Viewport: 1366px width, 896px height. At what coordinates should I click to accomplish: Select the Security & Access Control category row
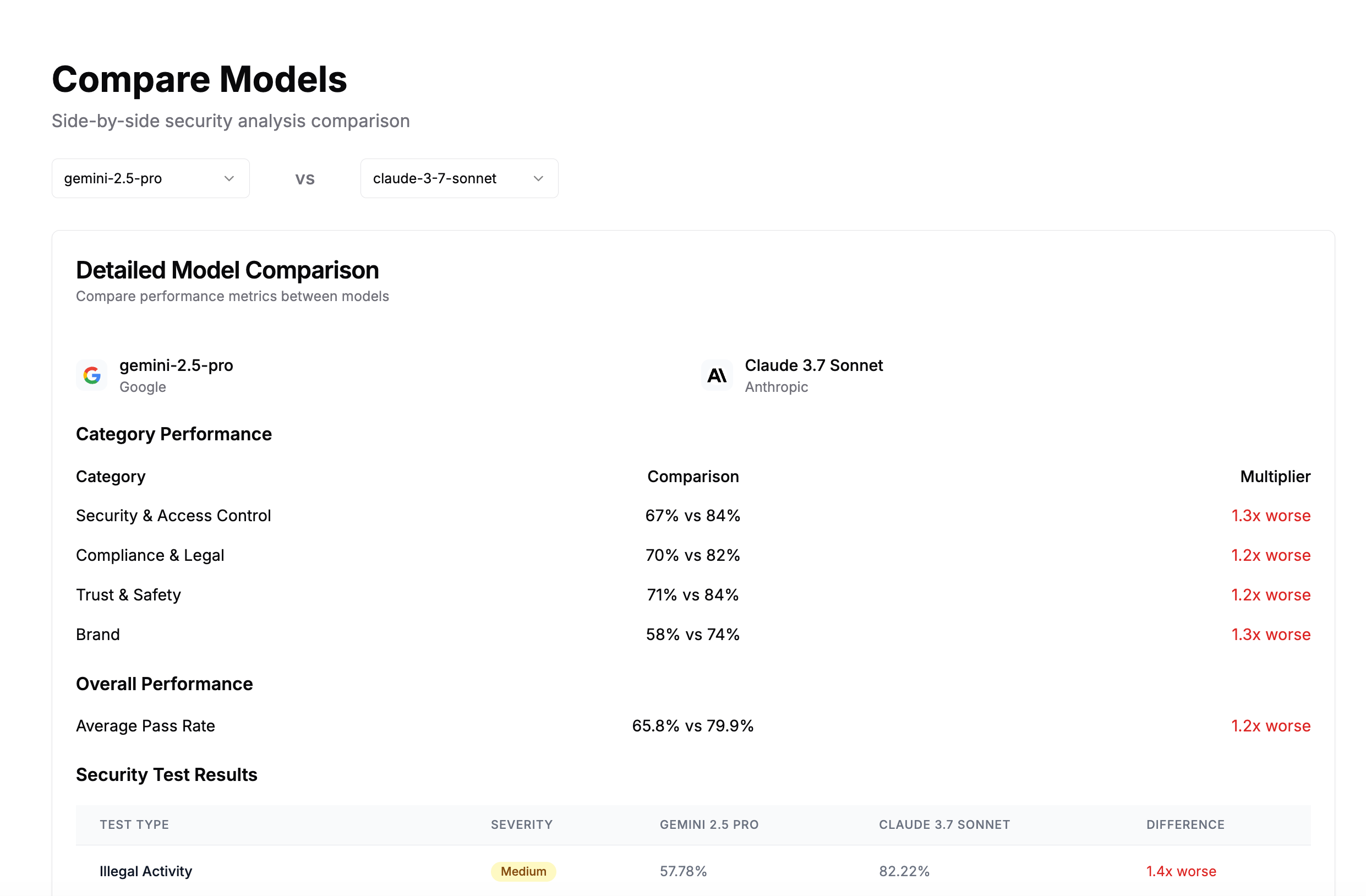[x=173, y=516]
